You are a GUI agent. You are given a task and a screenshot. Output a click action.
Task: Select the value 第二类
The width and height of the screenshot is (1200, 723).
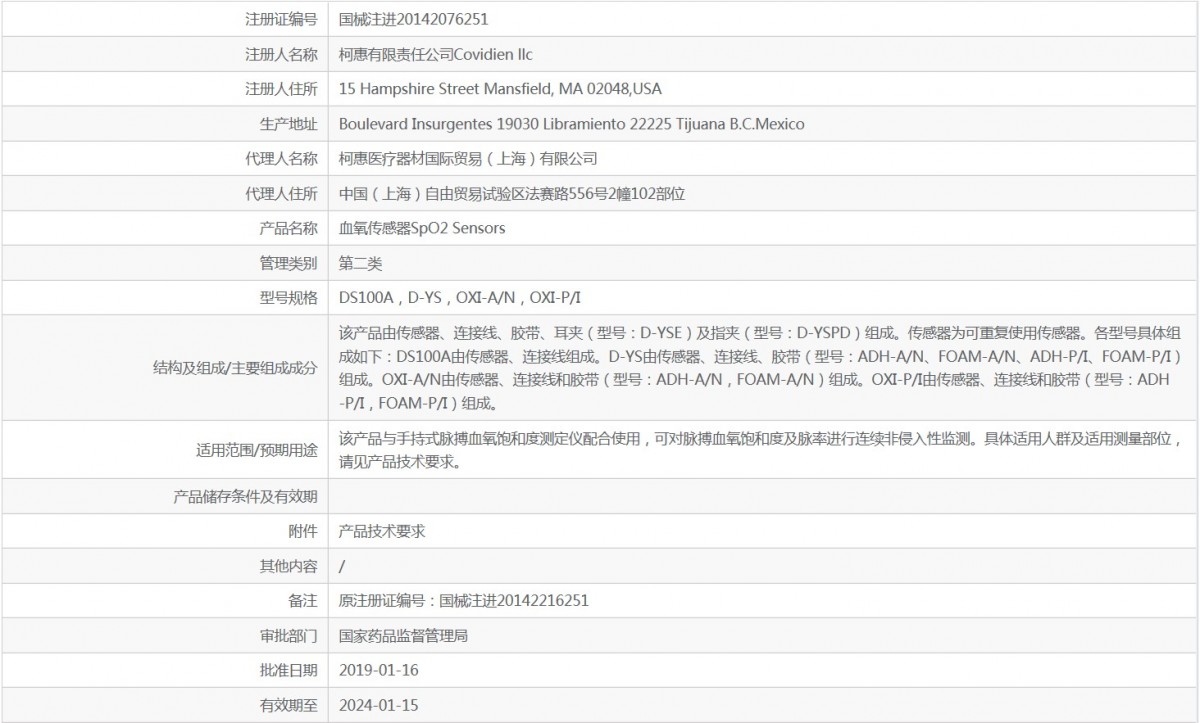(361, 263)
